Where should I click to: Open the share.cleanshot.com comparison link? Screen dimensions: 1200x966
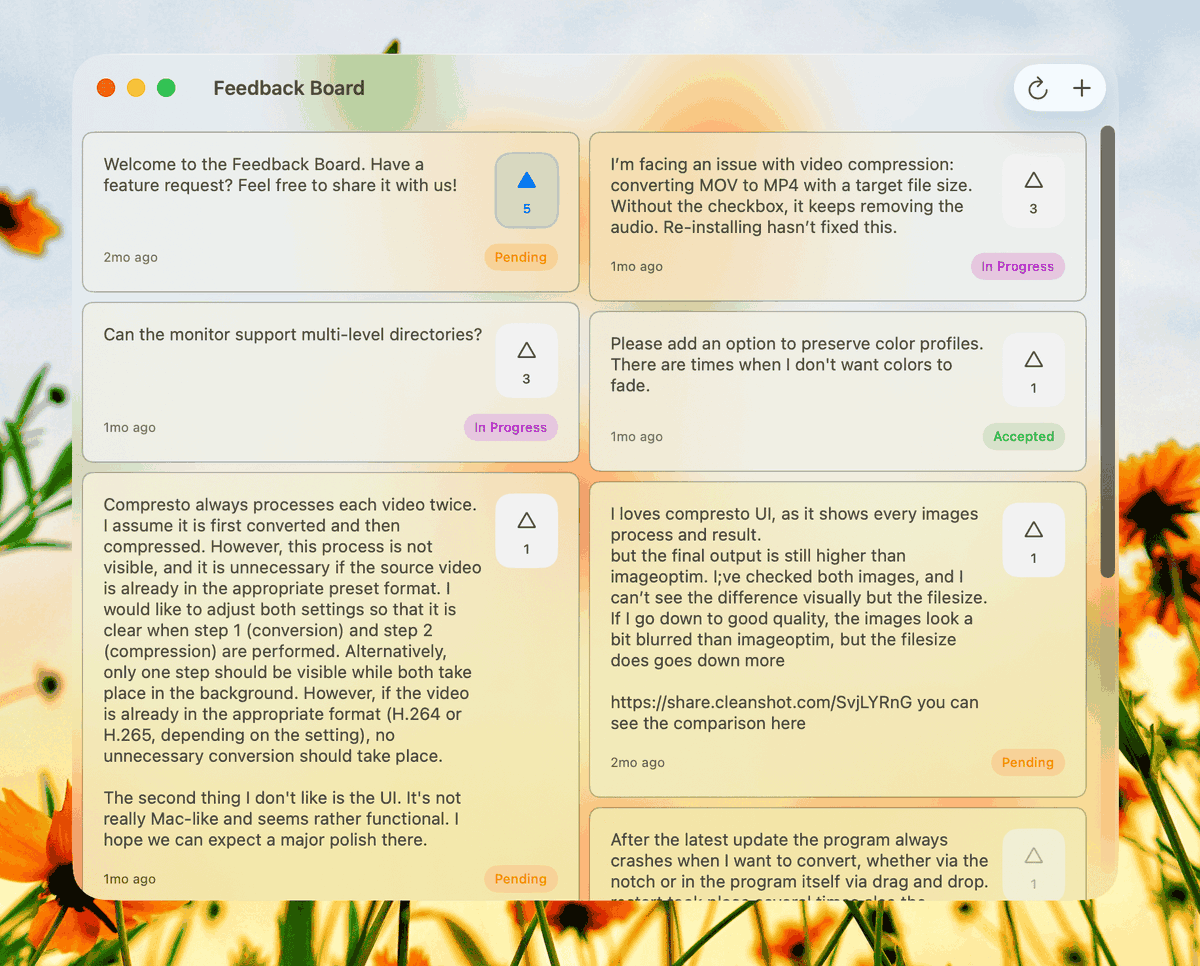(x=761, y=702)
